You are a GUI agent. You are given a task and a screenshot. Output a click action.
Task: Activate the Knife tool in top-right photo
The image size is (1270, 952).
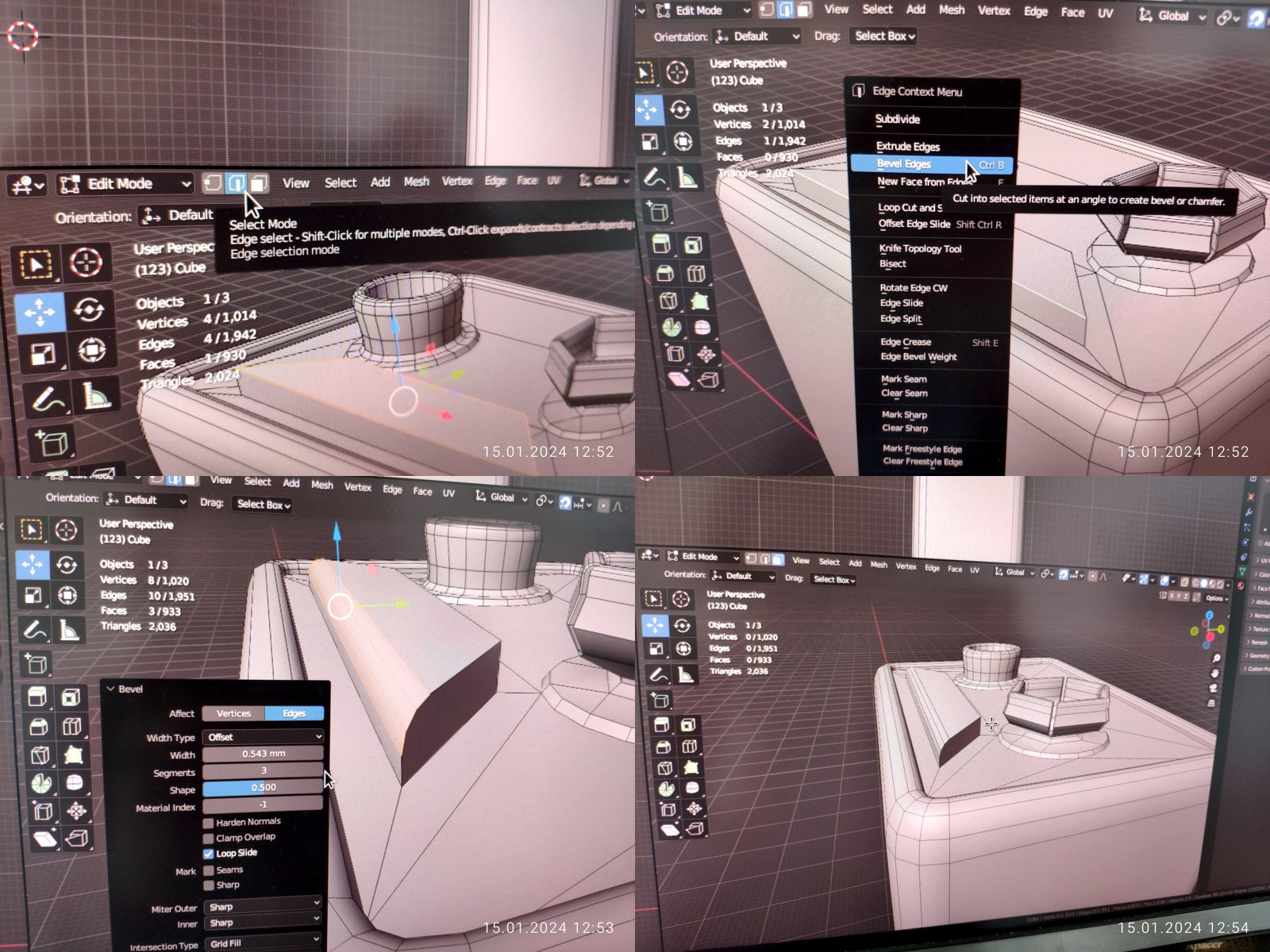[x=668, y=301]
